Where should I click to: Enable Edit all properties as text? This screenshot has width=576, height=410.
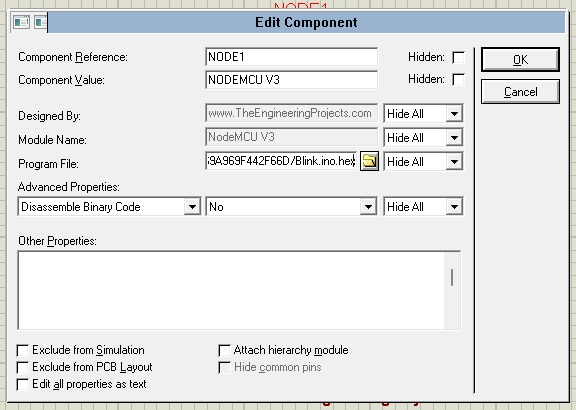[x=23, y=384]
